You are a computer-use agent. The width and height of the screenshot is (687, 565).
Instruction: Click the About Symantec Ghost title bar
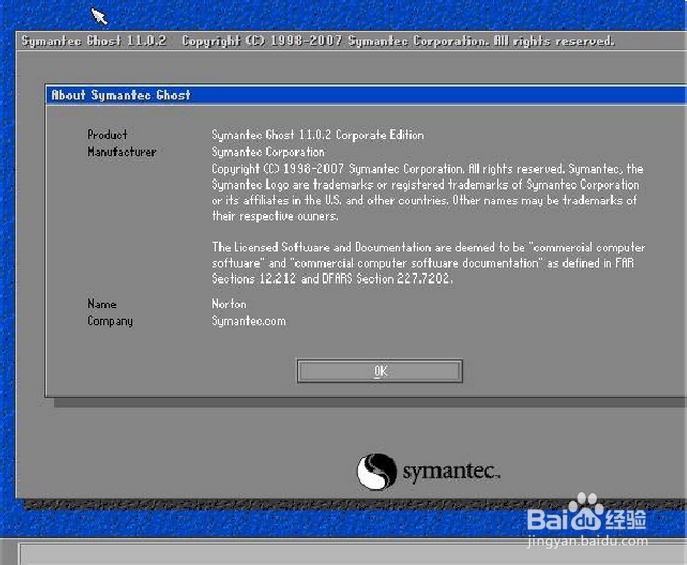pyautogui.click(x=366, y=95)
